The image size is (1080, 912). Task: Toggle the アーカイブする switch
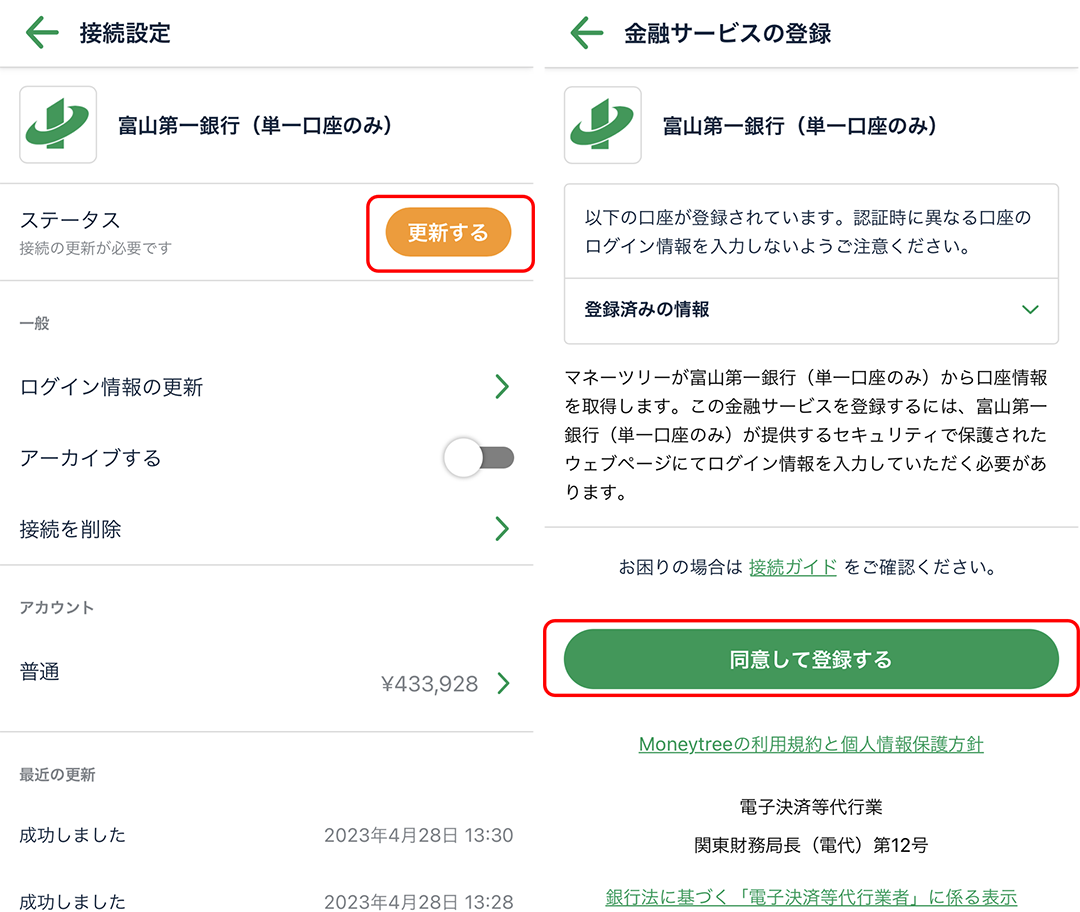479,458
